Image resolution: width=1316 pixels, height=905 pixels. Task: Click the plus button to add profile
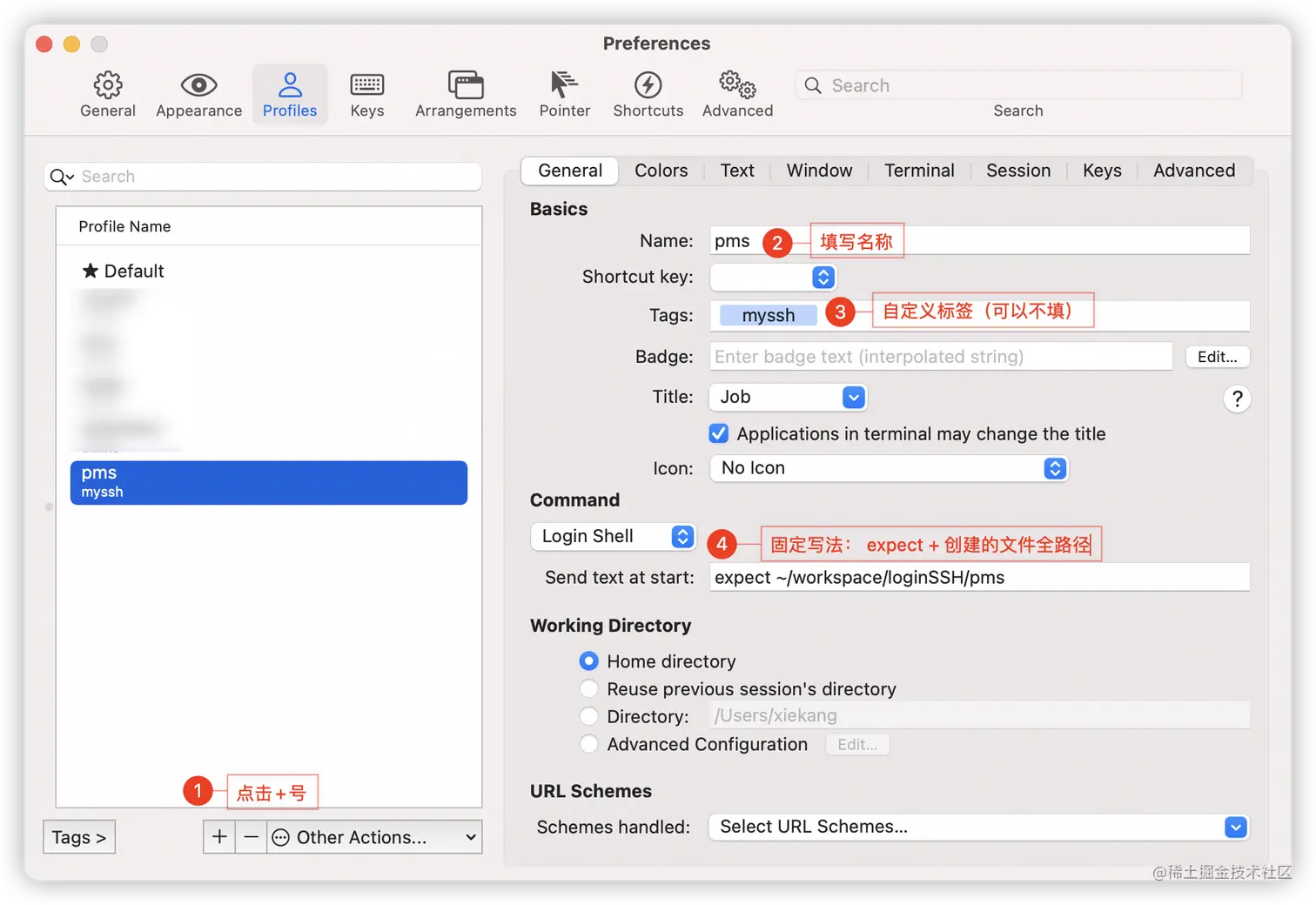(x=219, y=837)
